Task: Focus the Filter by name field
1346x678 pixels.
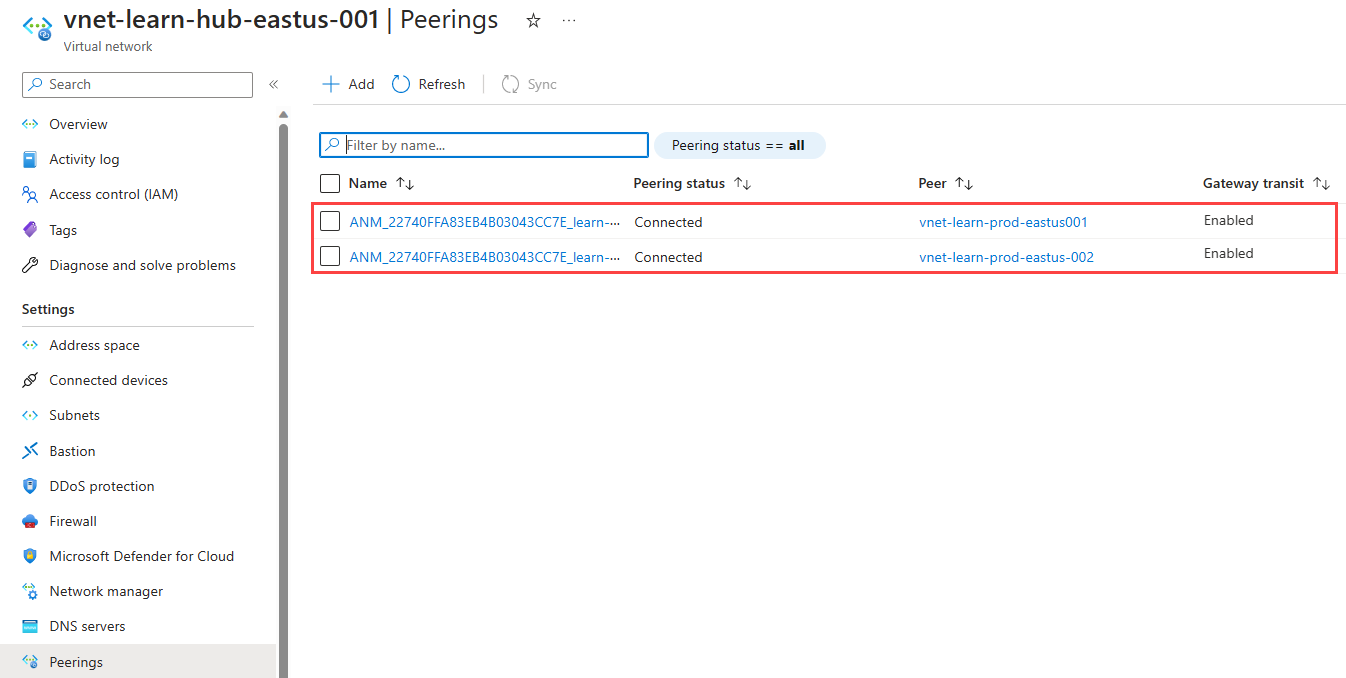Action: pos(484,145)
